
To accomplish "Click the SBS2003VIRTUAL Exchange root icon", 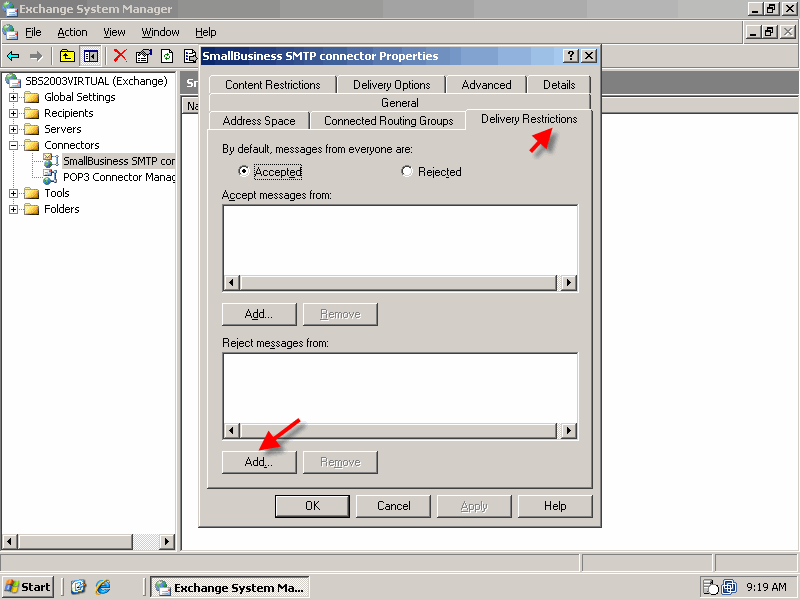I will pos(13,81).
